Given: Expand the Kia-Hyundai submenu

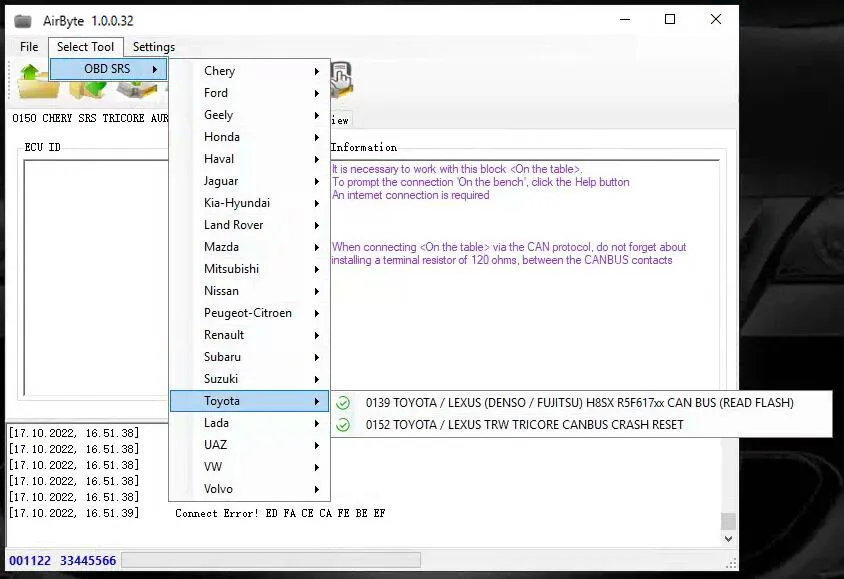Looking at the screenshot, I should [249, 203].
